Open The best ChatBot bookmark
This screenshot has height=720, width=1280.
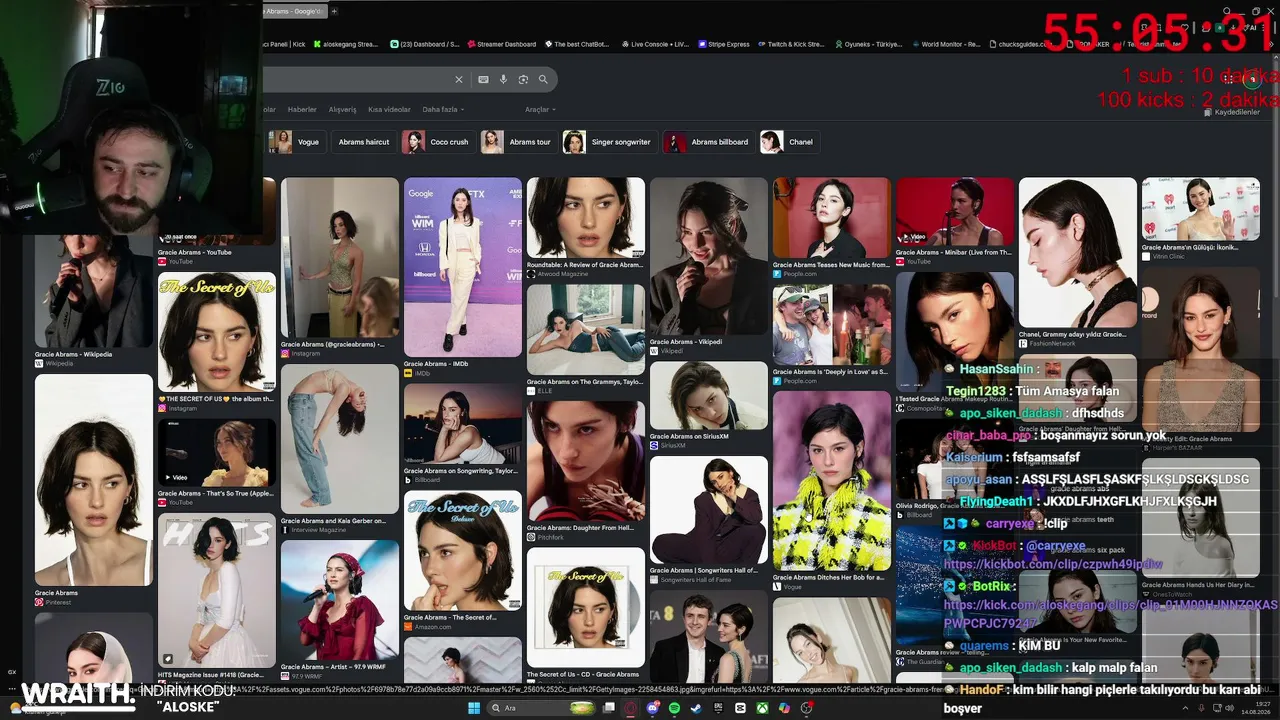[x=576, y=44]
